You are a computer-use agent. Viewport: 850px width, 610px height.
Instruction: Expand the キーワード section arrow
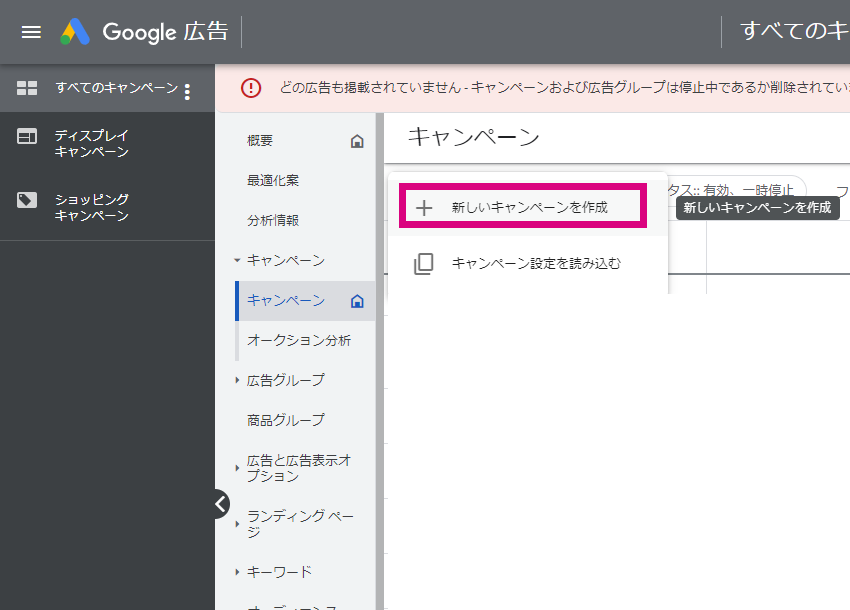[237, 572]
